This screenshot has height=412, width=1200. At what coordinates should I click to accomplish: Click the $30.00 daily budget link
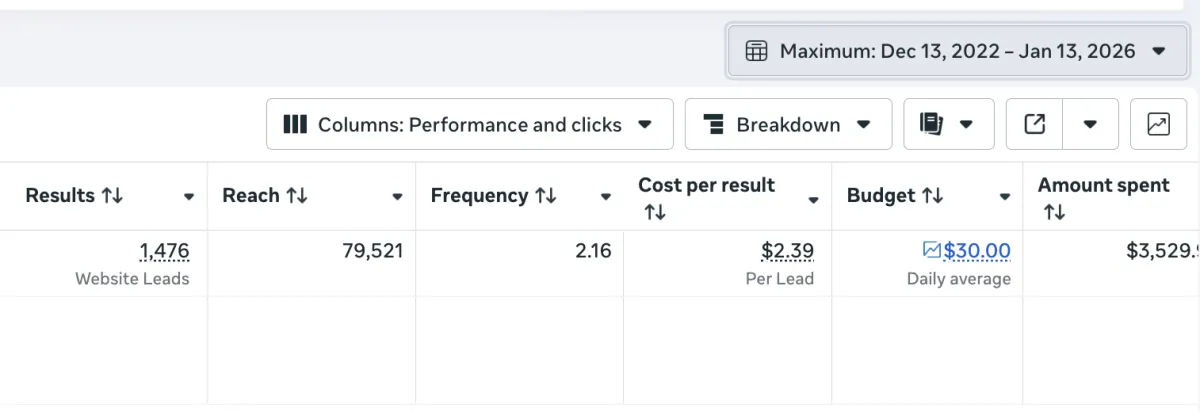click(x=976, y=251)
